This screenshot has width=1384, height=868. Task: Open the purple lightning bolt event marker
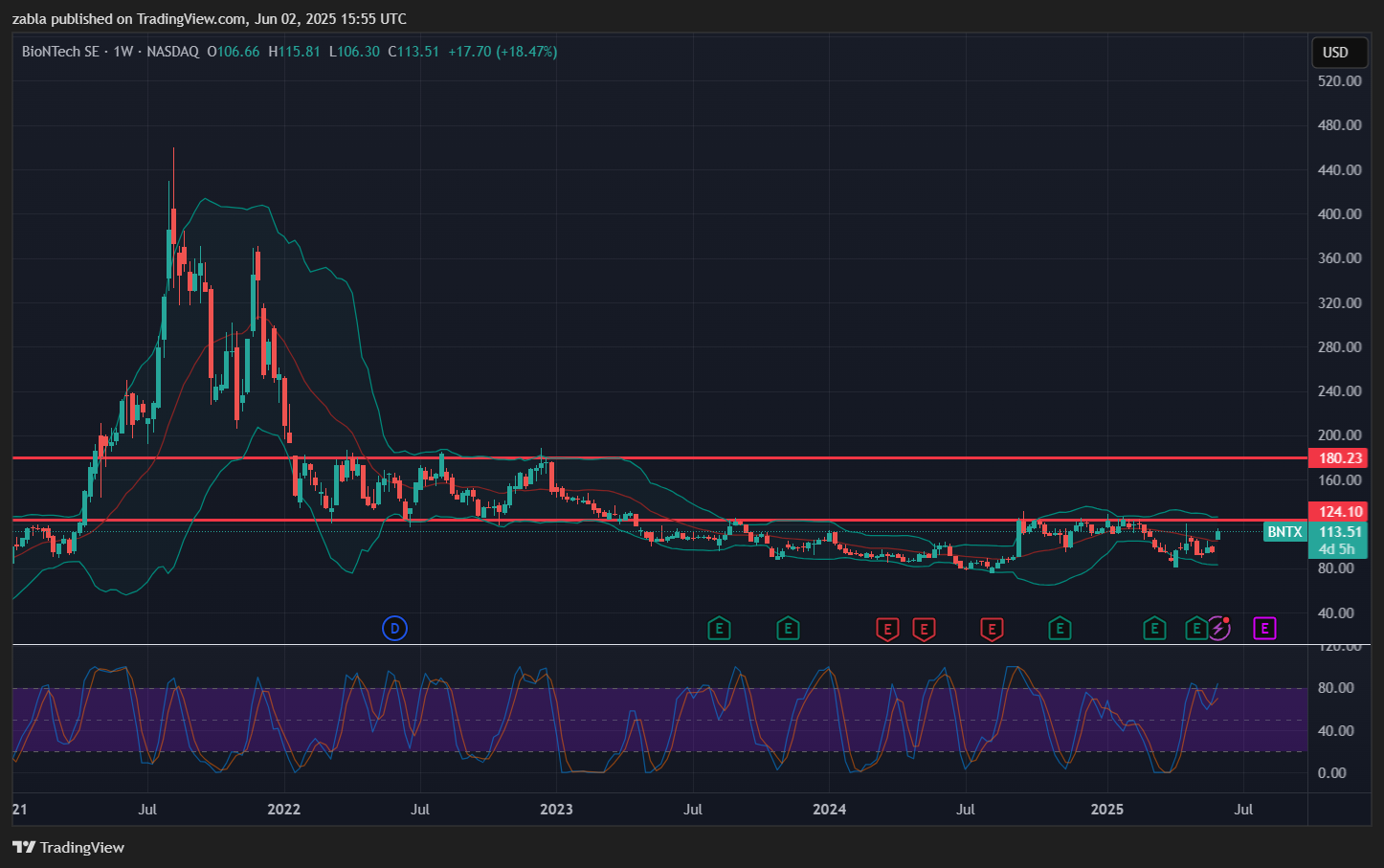(1217, 629)
